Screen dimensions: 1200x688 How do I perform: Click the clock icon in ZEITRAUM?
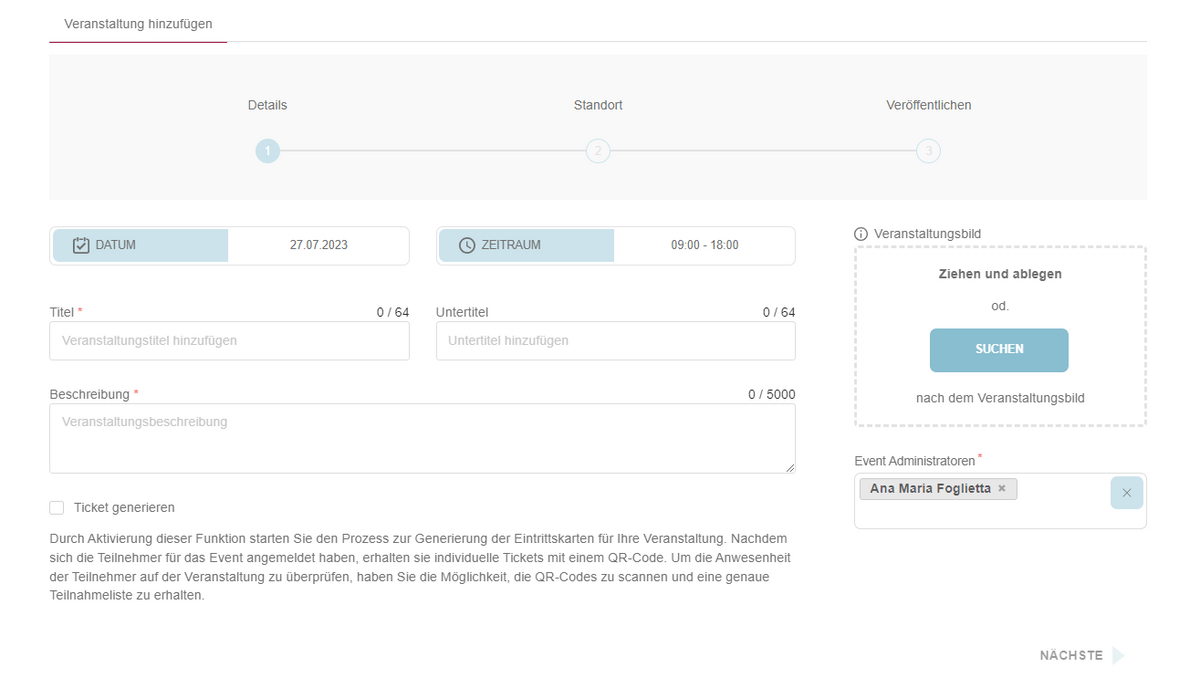(x=467, y=245)
